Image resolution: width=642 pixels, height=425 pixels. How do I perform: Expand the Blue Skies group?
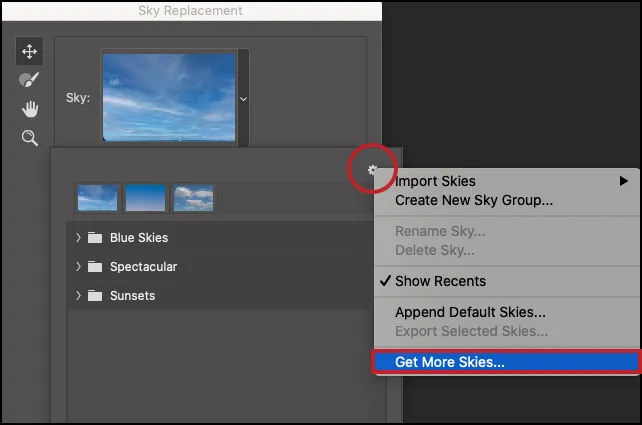[x=78, y=238]
